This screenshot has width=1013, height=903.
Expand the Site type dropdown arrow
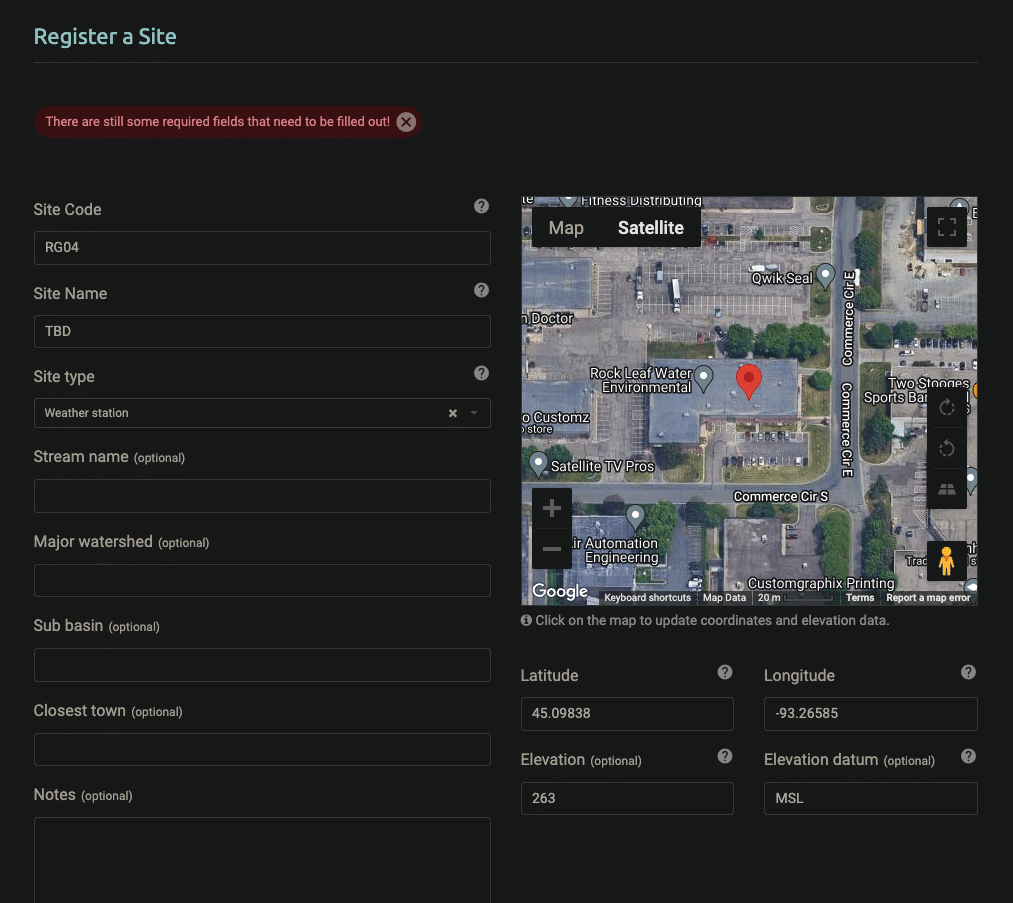474,413
